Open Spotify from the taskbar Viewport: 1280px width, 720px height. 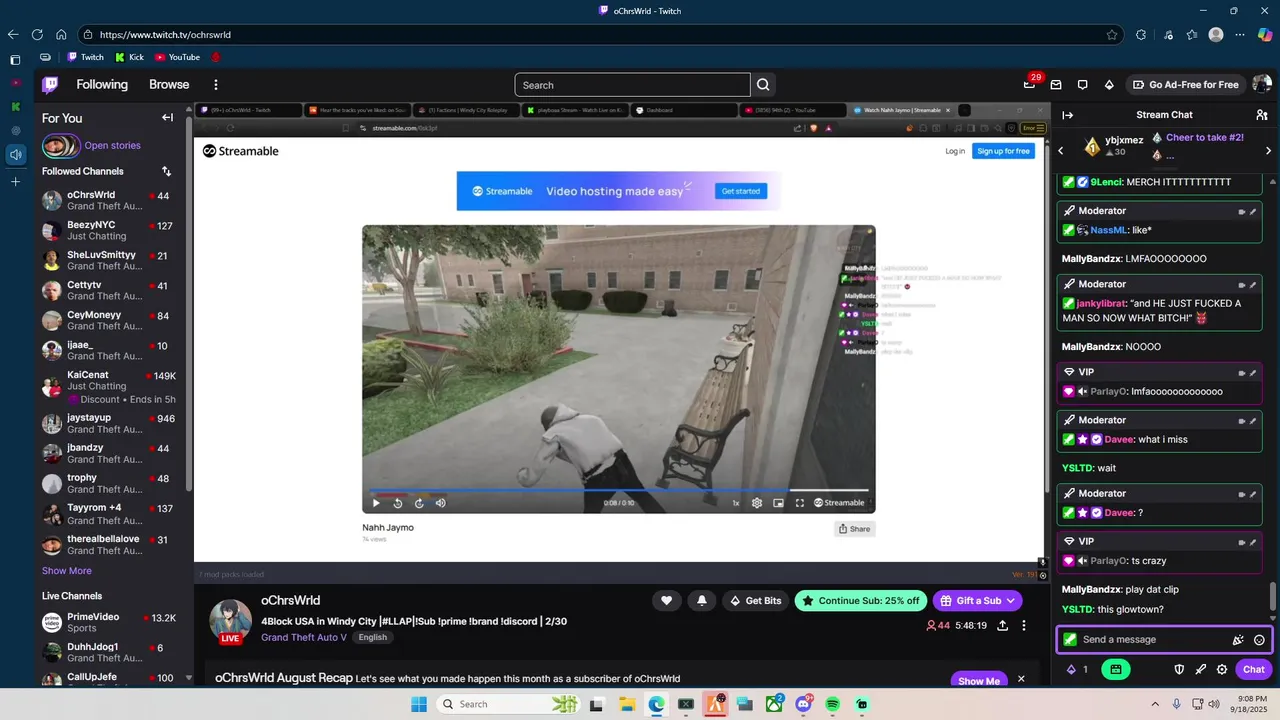(x=833, y=704)
